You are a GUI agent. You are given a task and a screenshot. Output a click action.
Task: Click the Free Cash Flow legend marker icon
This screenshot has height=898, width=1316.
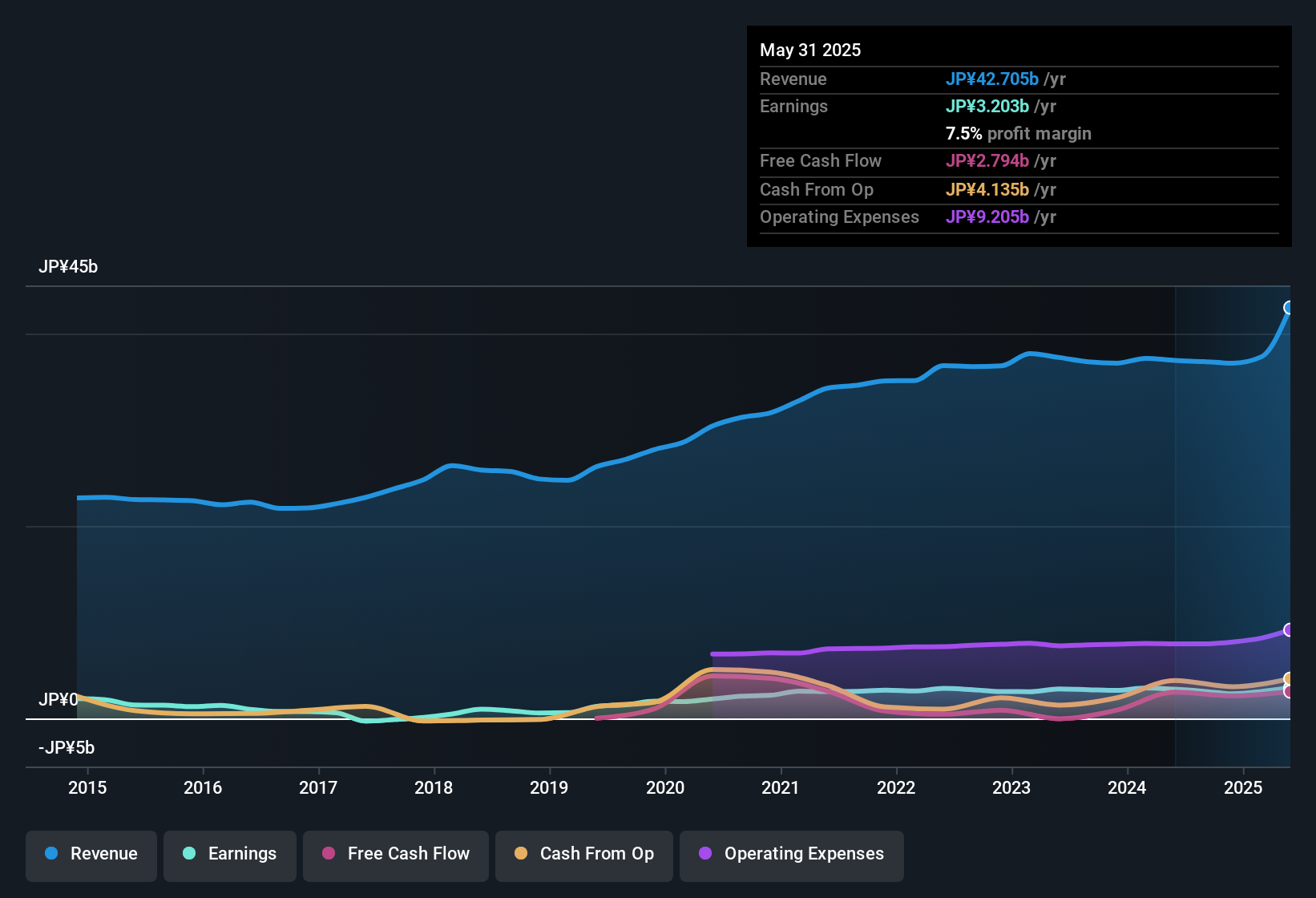tap(327, 854)
